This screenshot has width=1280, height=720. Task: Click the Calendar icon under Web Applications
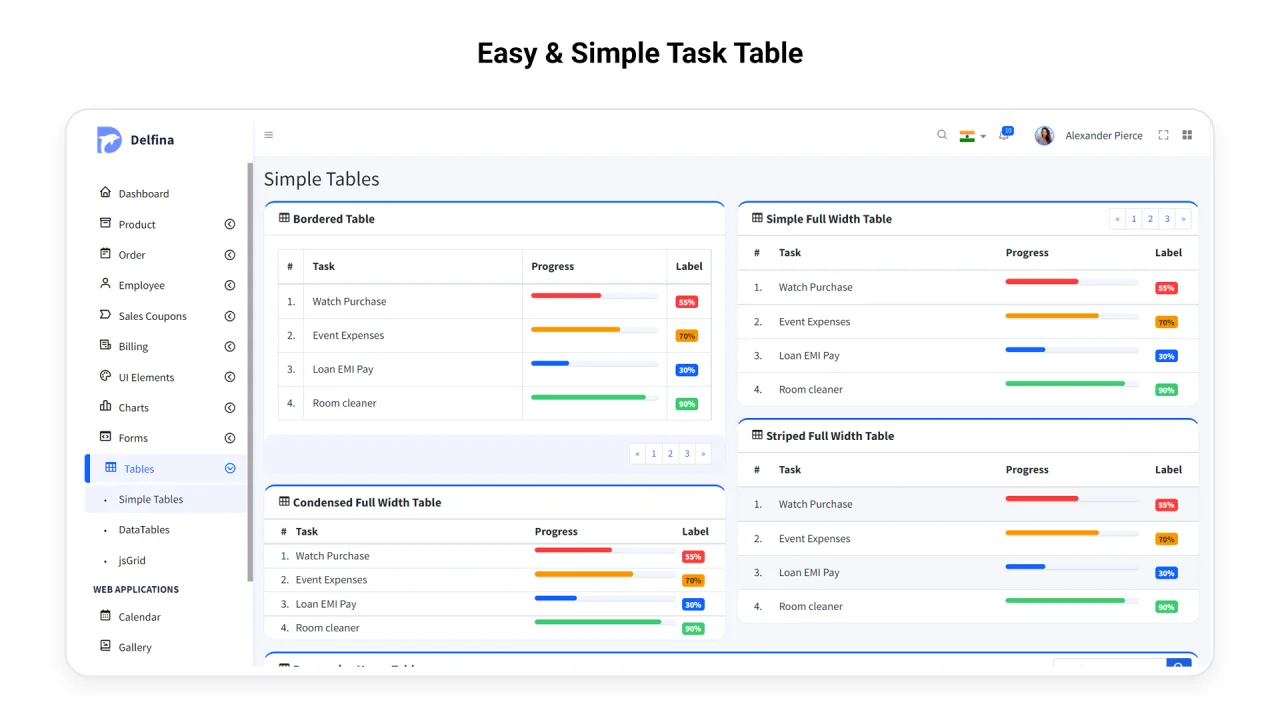[106, 616]
